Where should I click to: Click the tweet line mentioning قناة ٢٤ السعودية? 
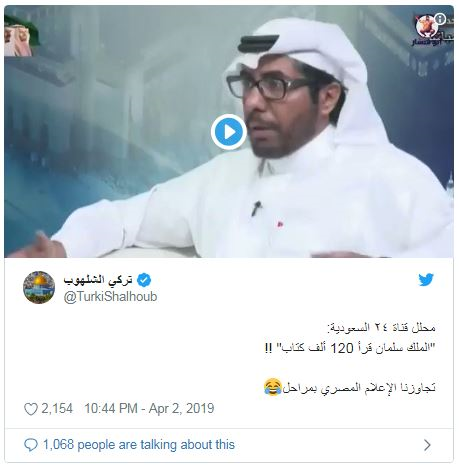click(381, 328)
